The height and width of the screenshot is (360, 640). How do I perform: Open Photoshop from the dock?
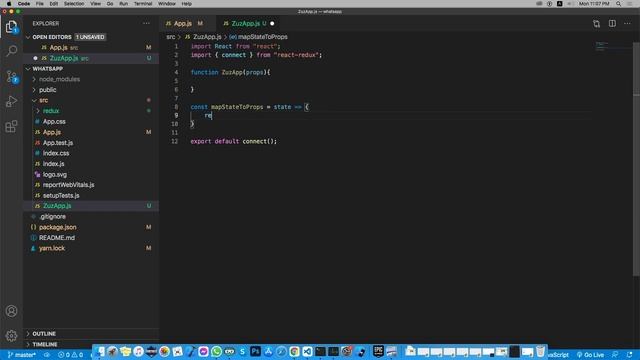point(255,351)
